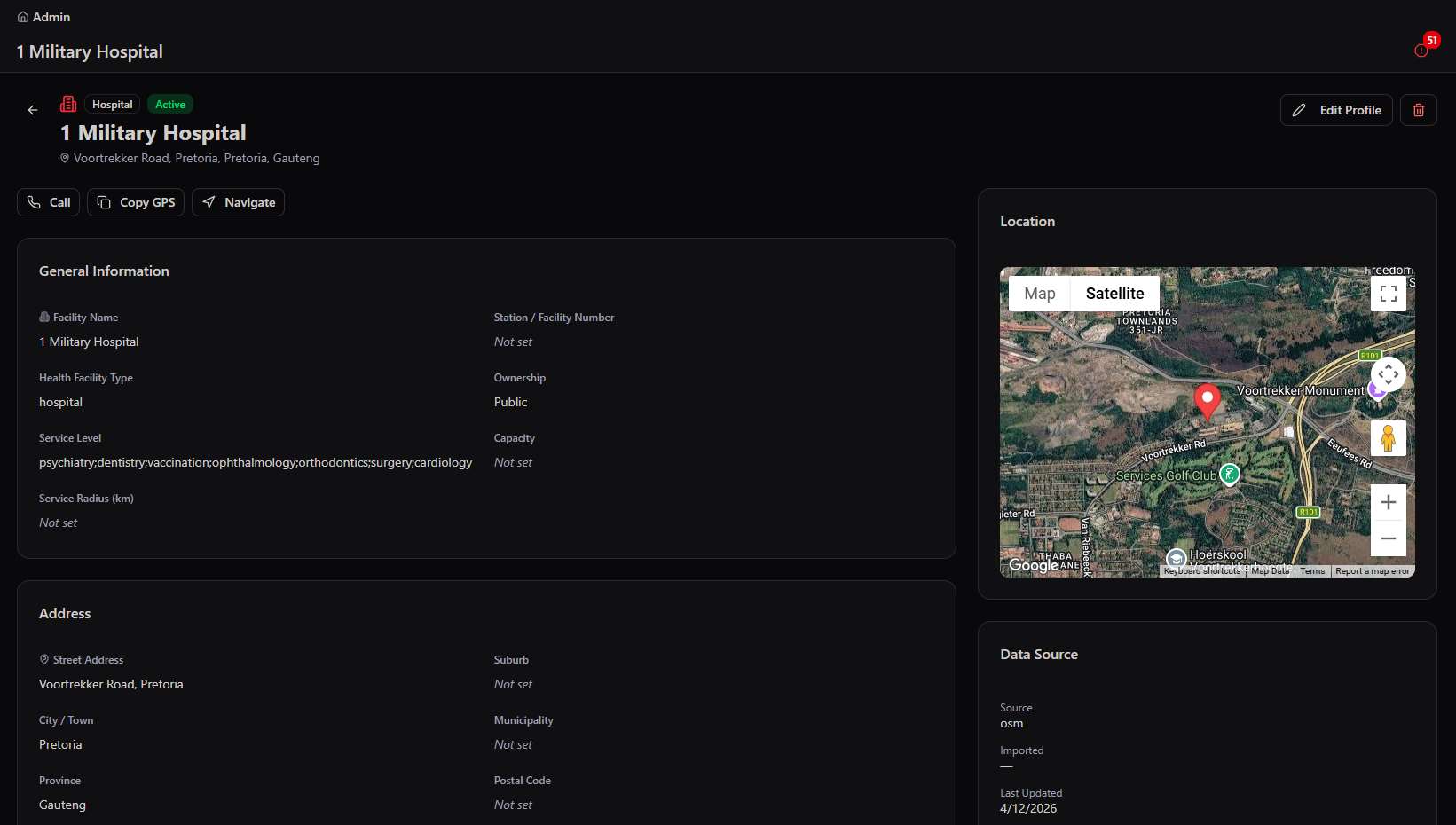1456x825 pixels.
Task: Click the green Active status badge
Action: [170, 105]
